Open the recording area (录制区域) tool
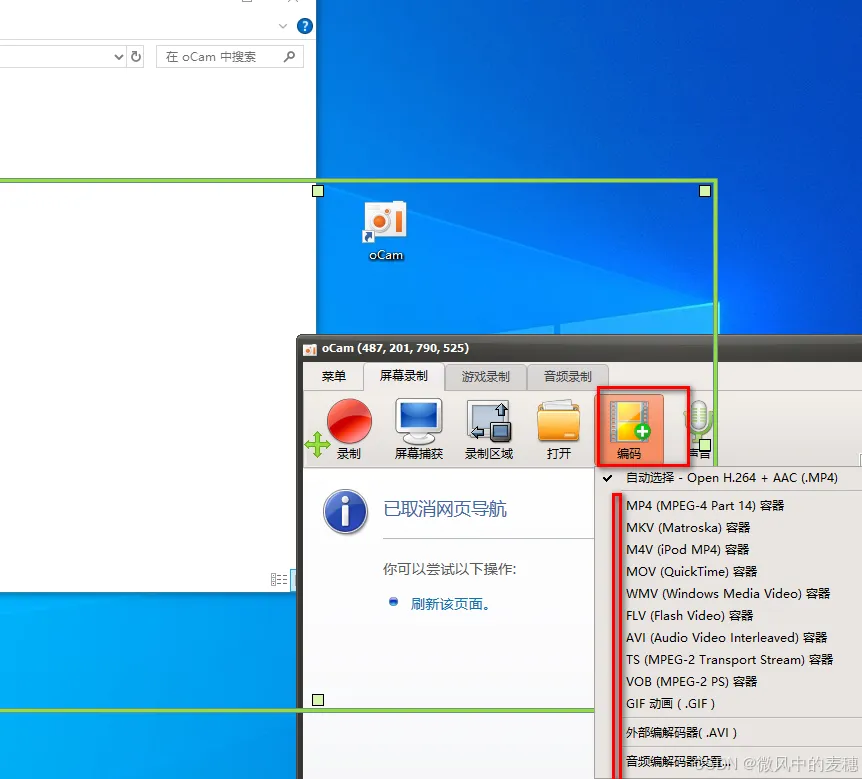 coord(489,429)
